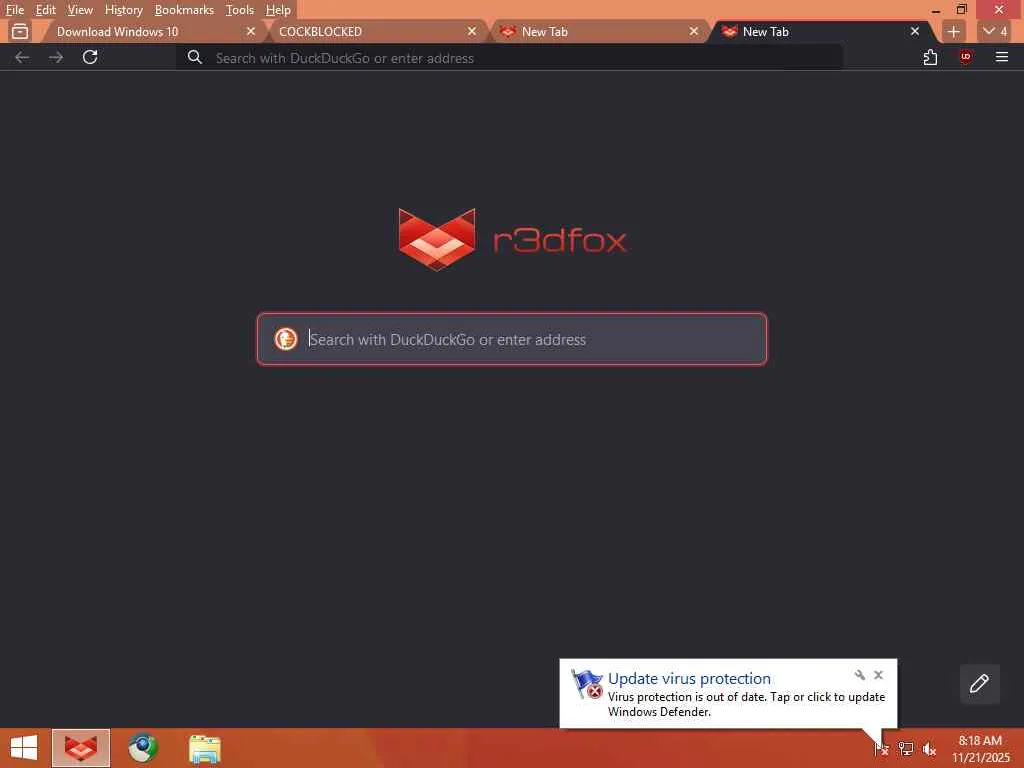Click the address bar search icon

(195, 57)
